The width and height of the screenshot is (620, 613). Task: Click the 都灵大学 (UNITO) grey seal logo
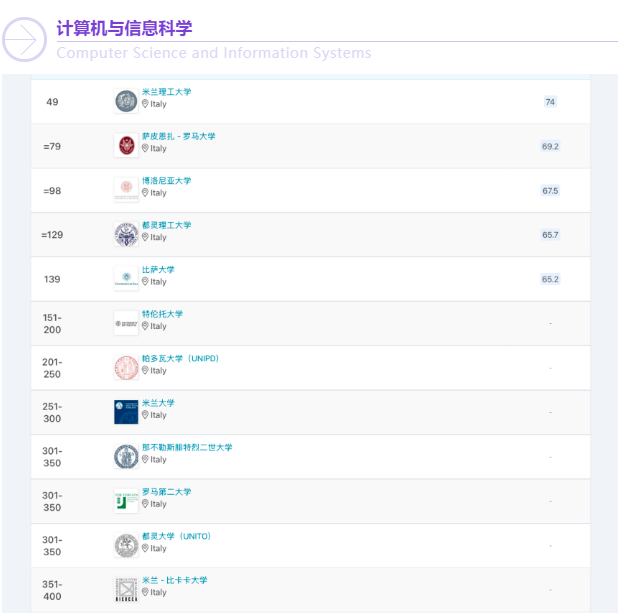(126, 545)
